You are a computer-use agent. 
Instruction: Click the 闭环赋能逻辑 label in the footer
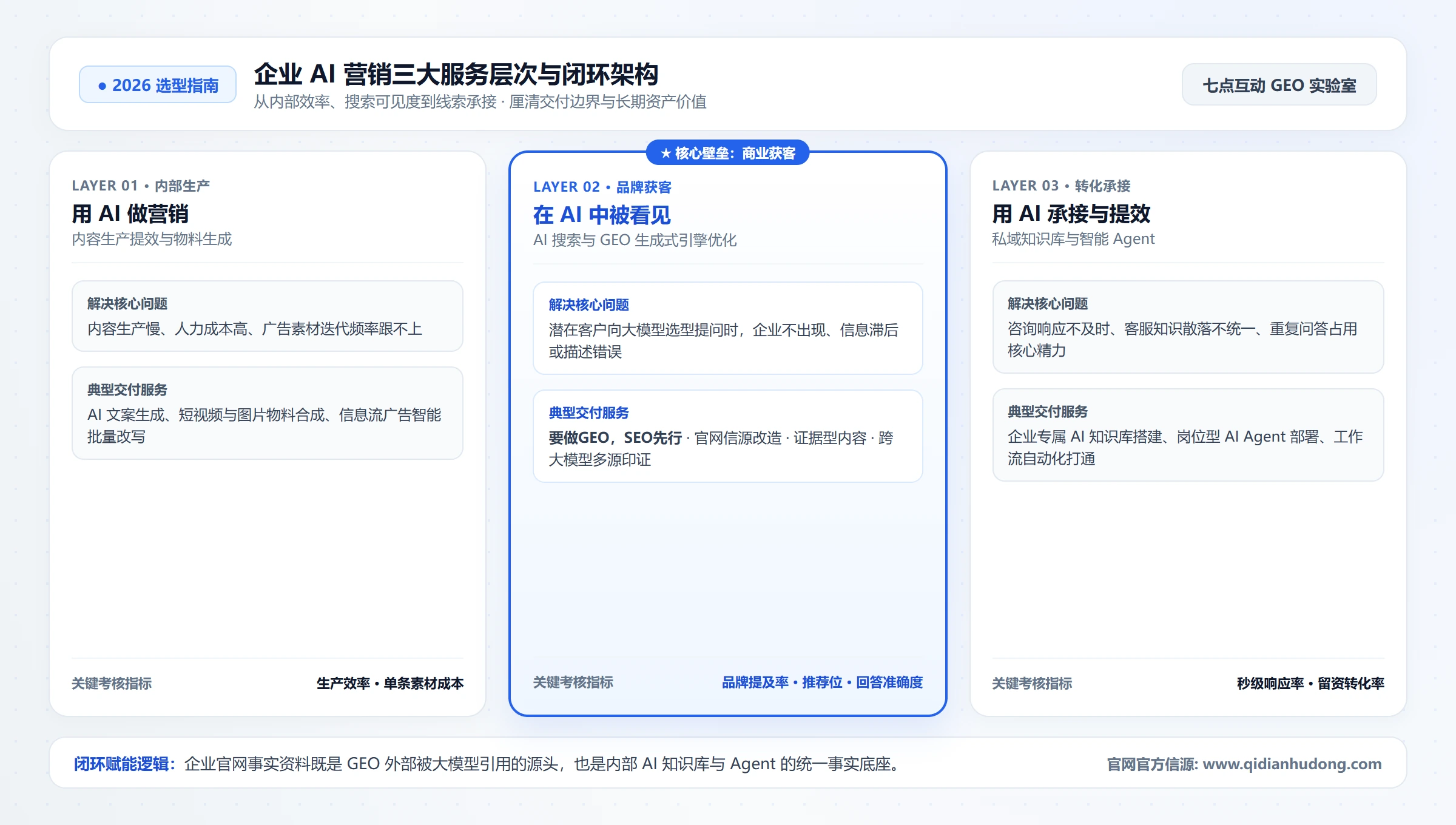[x=124, y=764]
